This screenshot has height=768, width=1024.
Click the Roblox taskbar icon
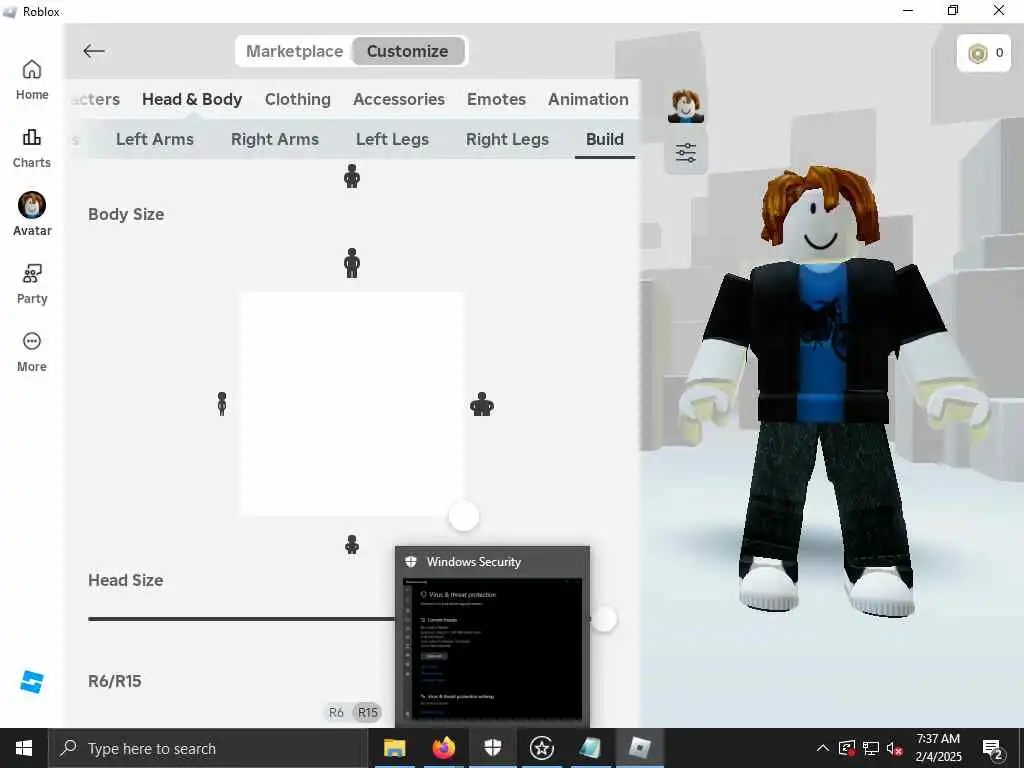[x=640, y=748]
